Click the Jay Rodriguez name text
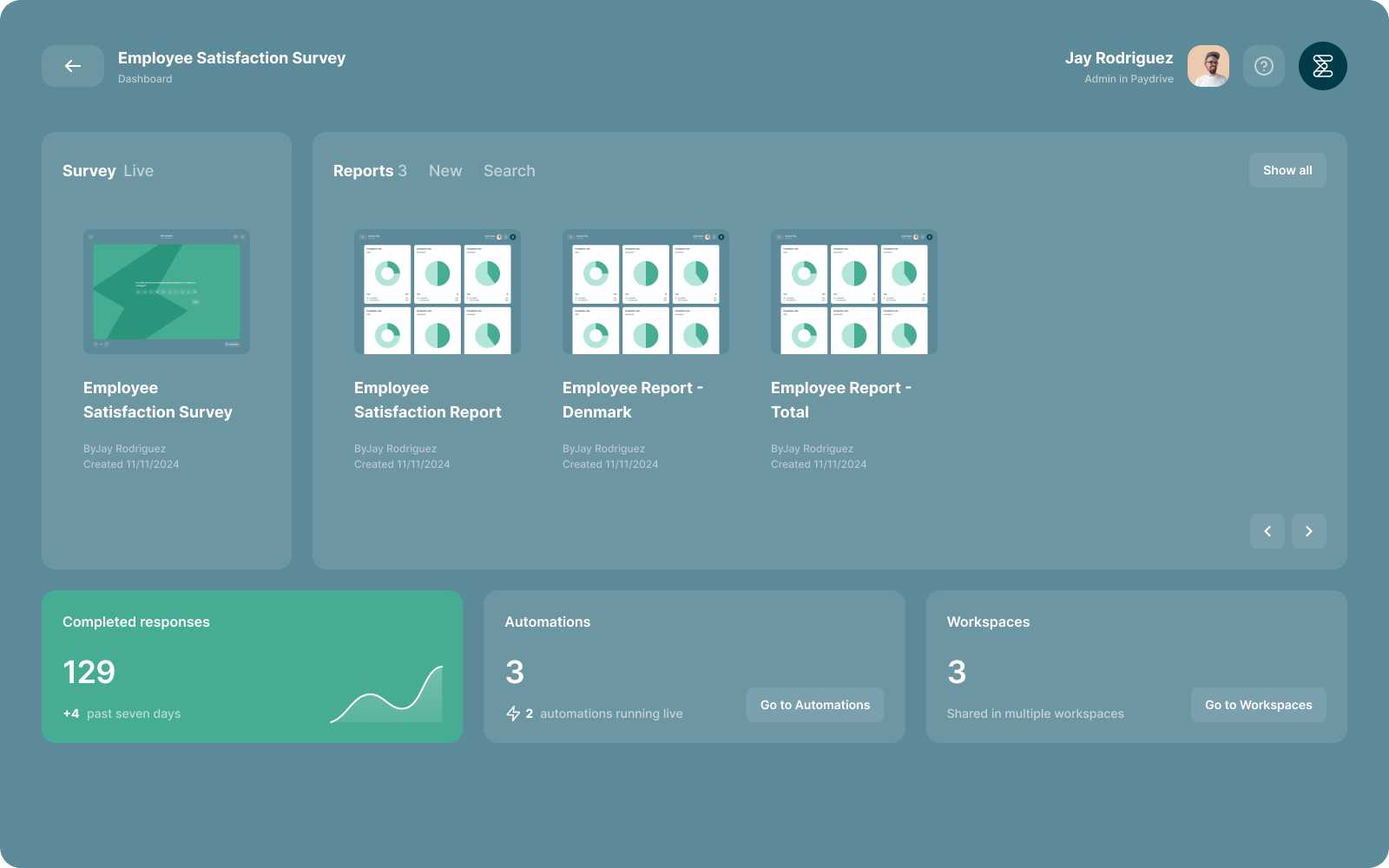 pyautogui.click(x=1119, y=58)
